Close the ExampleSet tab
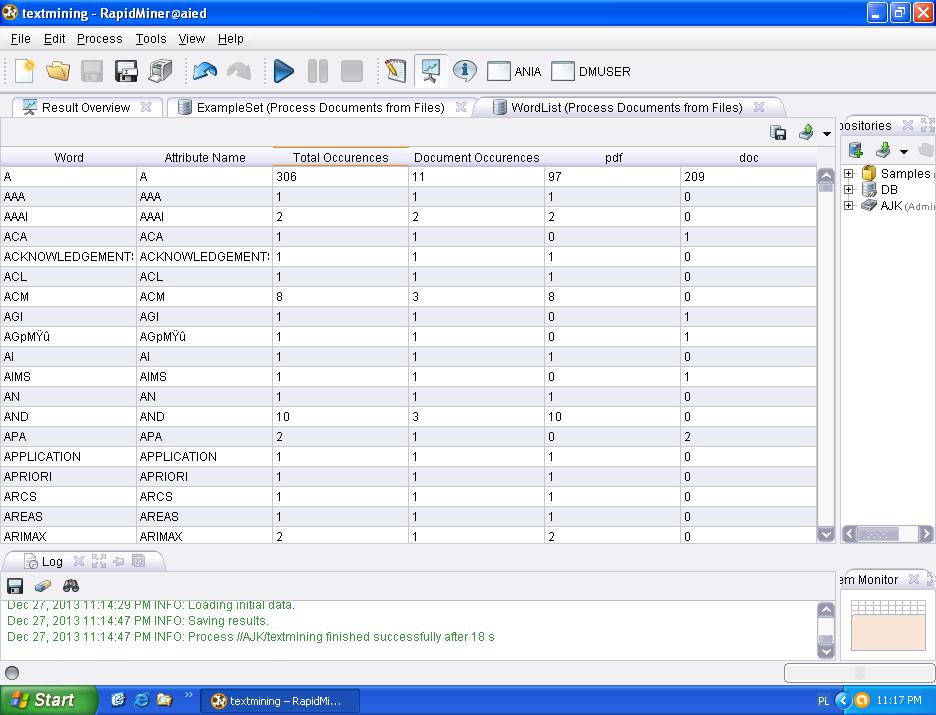Screen dimensions: 936x715 (x=461, y=107)
